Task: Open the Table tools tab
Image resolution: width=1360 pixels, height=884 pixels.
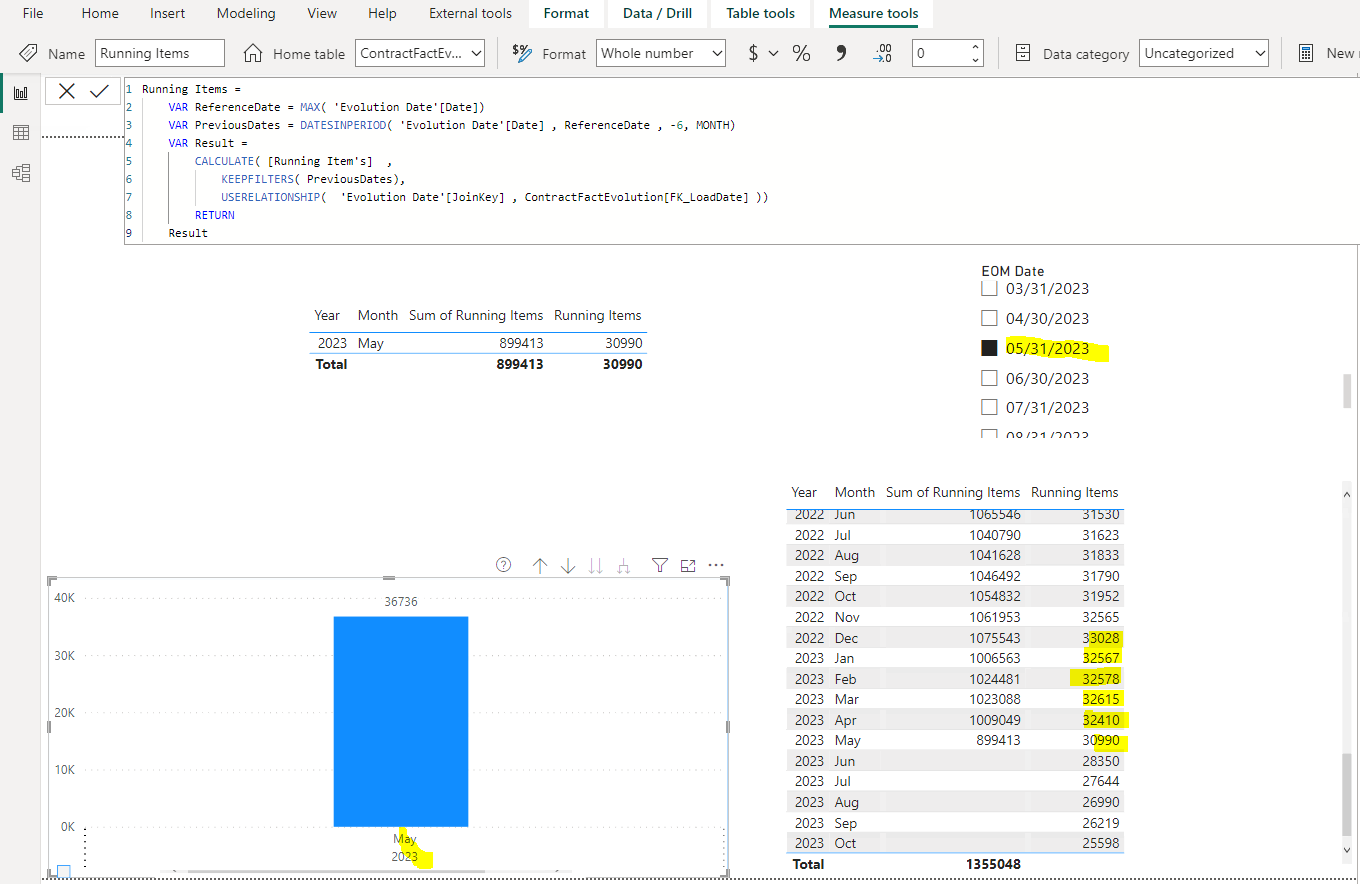Action: pos(760,13)
